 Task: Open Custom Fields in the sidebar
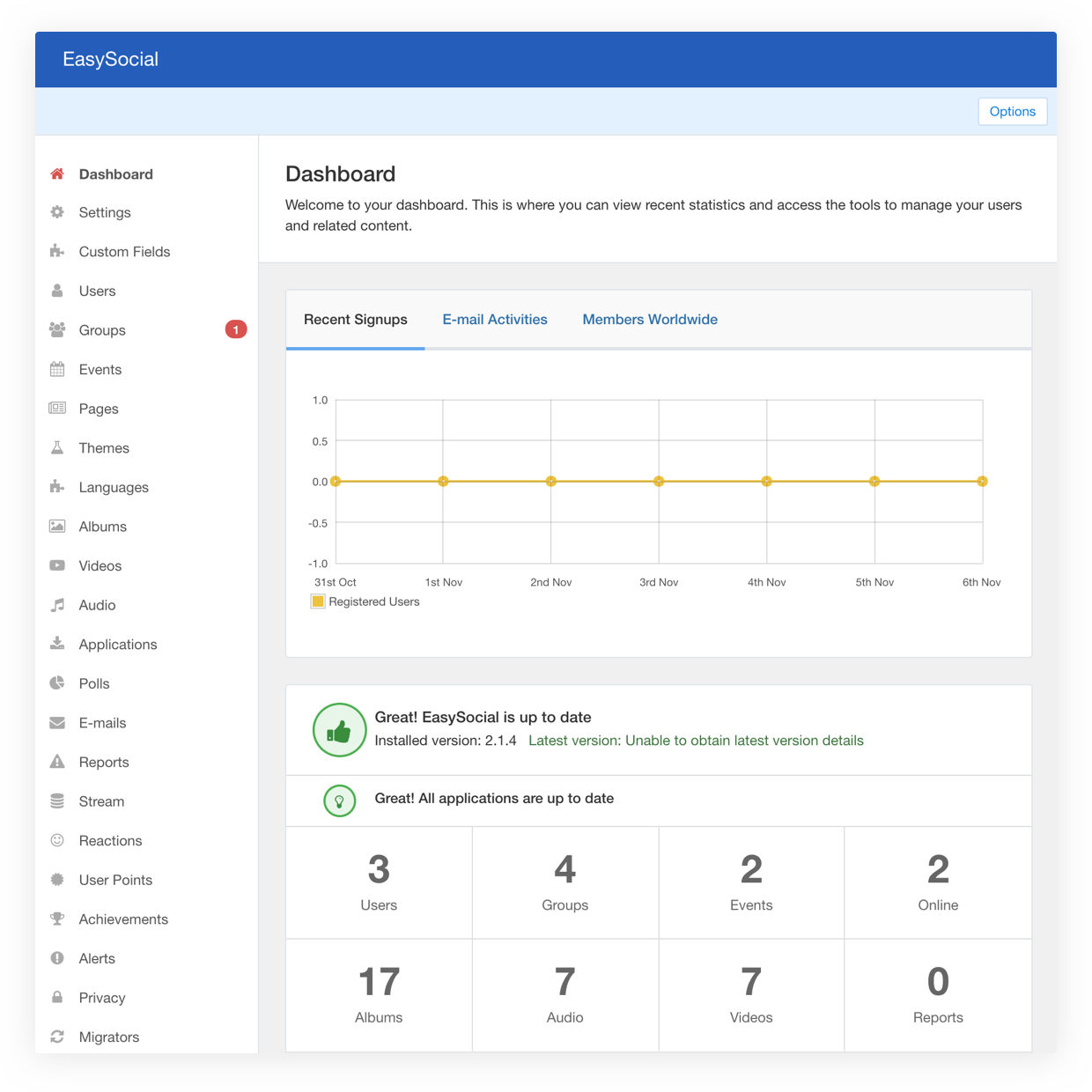pos(124,252)
